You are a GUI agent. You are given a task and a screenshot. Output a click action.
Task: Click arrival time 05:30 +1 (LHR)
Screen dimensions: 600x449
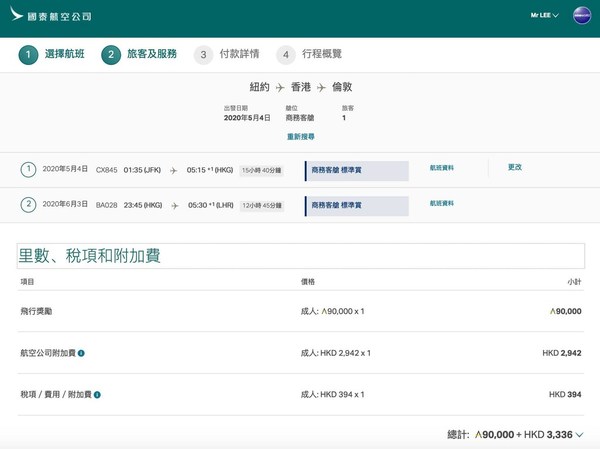click(x=210, y=205)
